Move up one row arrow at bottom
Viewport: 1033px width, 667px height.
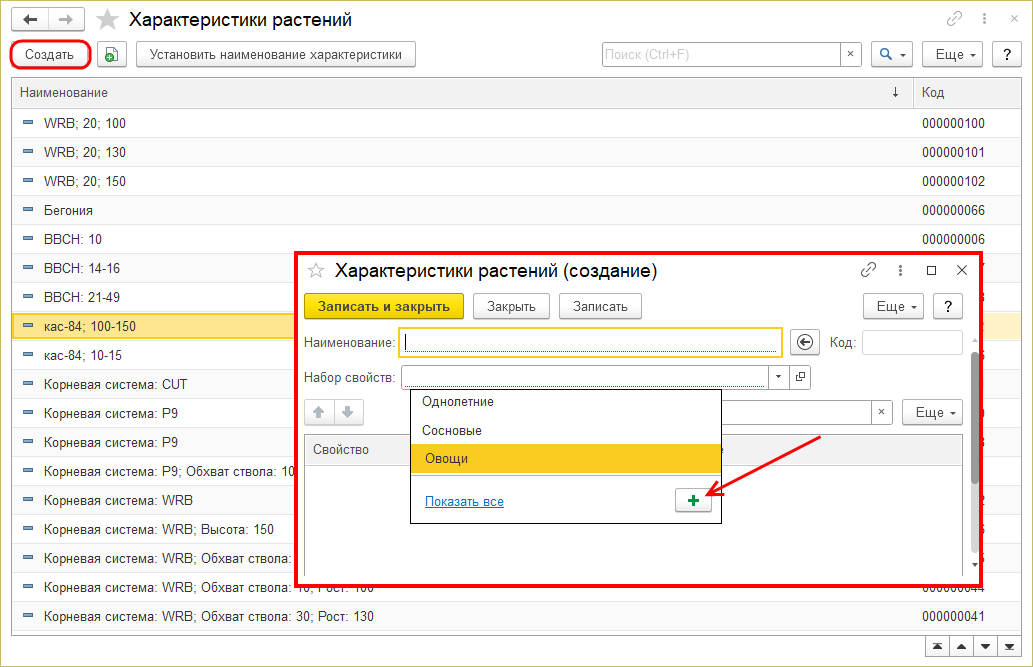coord(961,647)
